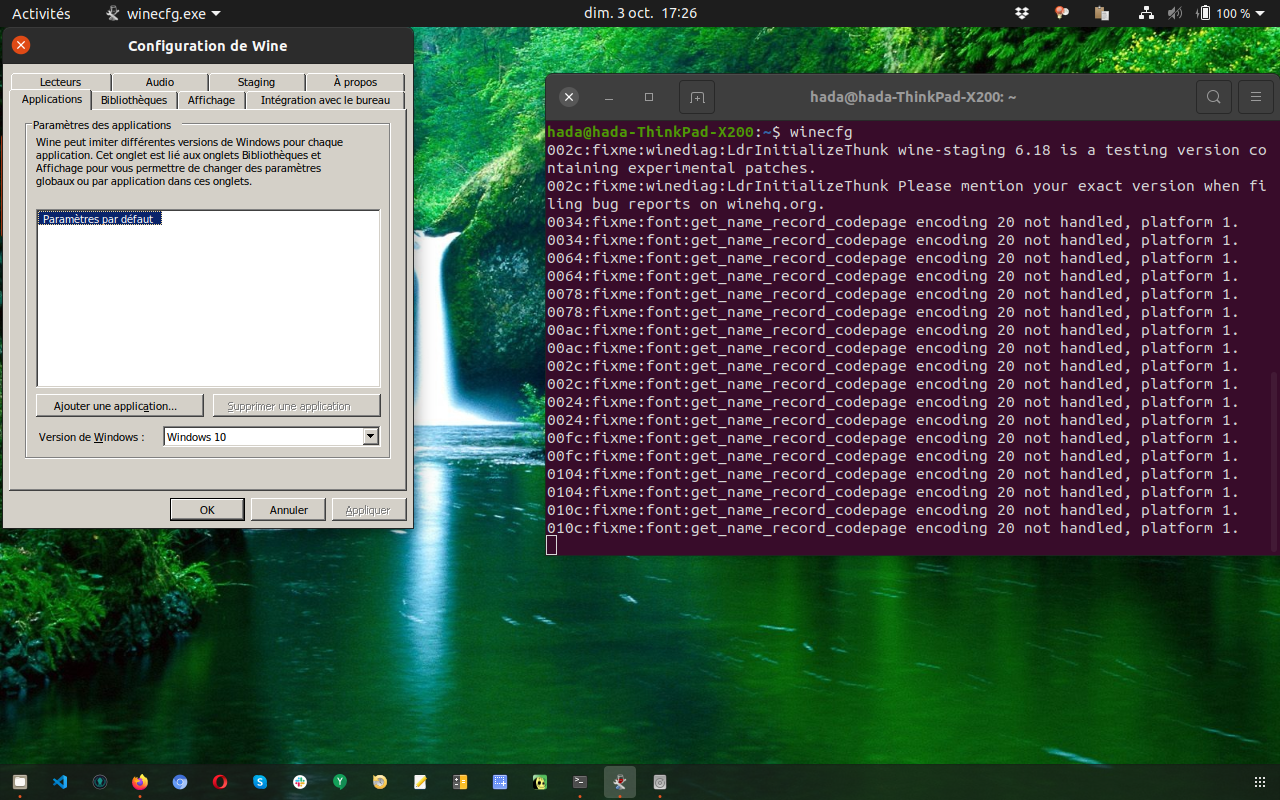
Task: Open the disk drive icon in the dock
Action: (660, 782)
